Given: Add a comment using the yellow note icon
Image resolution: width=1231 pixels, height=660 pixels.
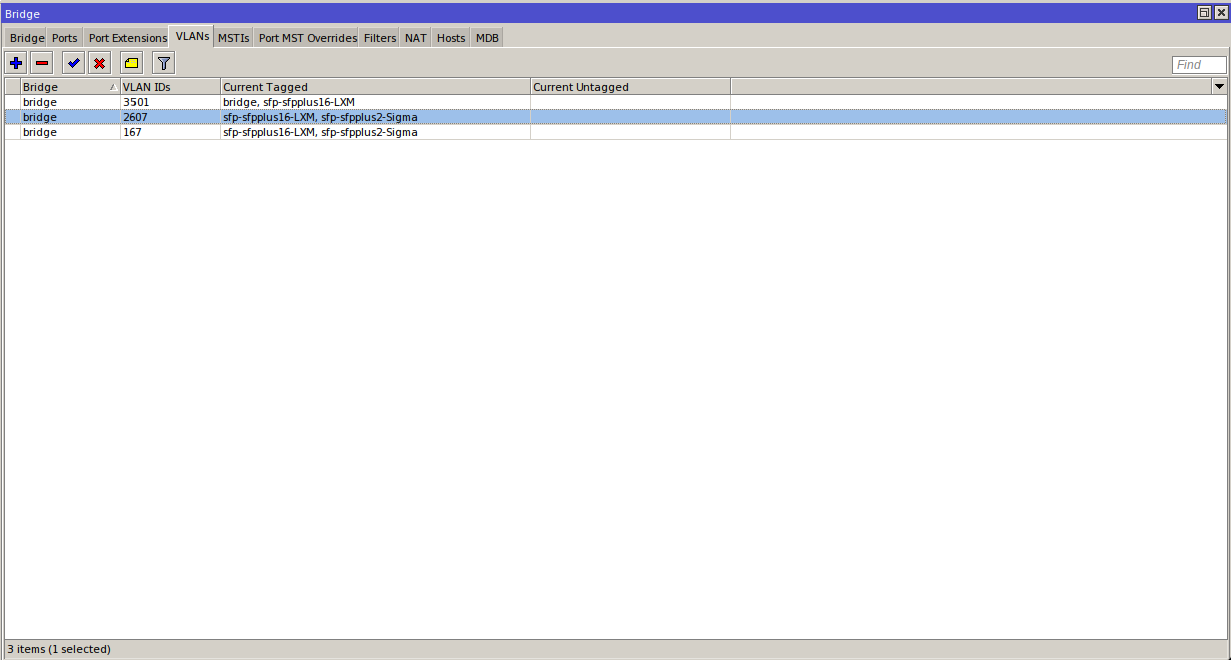Looking at the screenshot, I should point(132,63).
